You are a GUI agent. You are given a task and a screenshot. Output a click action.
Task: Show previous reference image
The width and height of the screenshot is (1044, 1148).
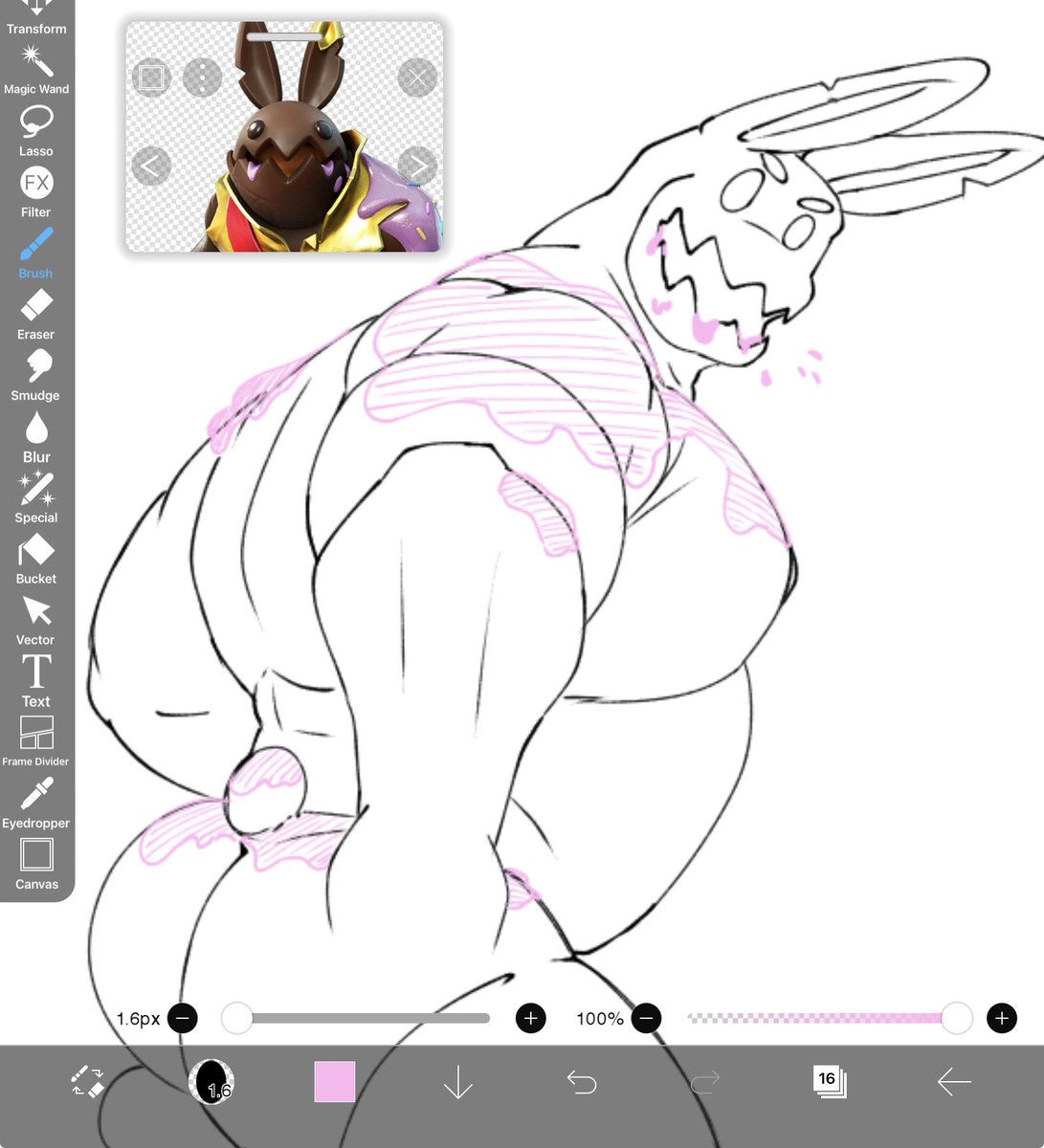tap(151, 166)
